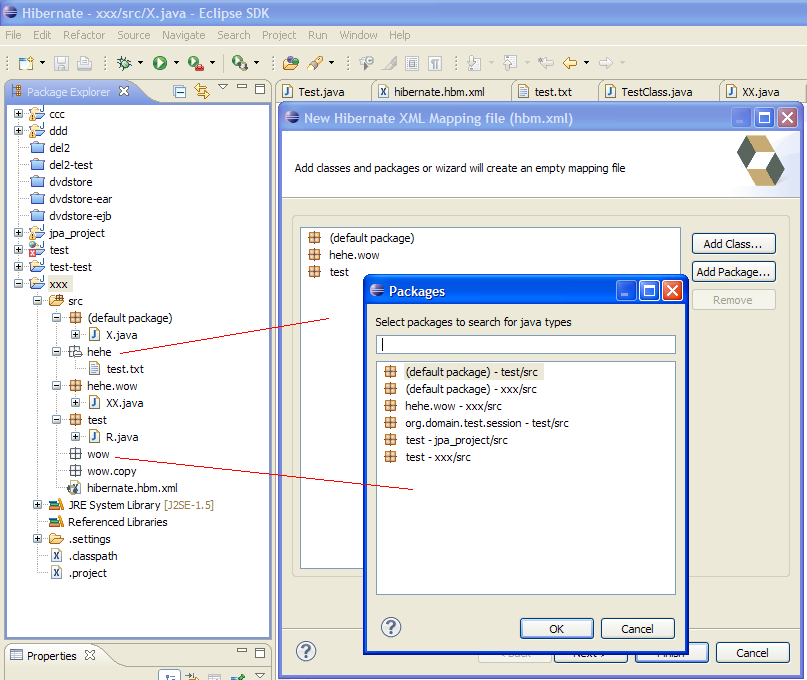The height and width of the screenshot is (680, 807).
Task: Maximize the Package Explorer view
Action: 260,89
